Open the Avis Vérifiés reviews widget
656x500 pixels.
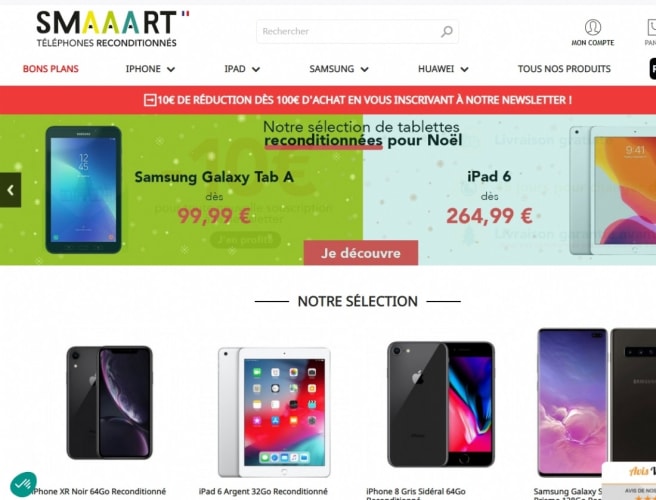(629, 481)
